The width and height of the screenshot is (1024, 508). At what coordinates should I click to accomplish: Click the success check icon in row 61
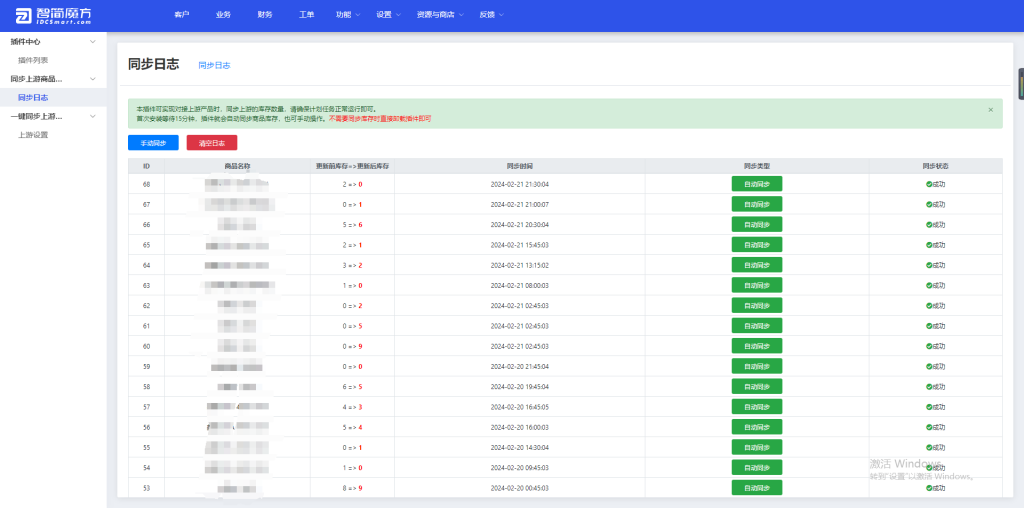point(929,326)
